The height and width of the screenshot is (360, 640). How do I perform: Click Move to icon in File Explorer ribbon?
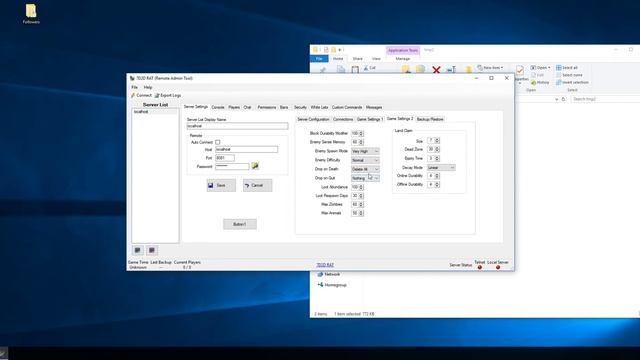pos(406,69)
